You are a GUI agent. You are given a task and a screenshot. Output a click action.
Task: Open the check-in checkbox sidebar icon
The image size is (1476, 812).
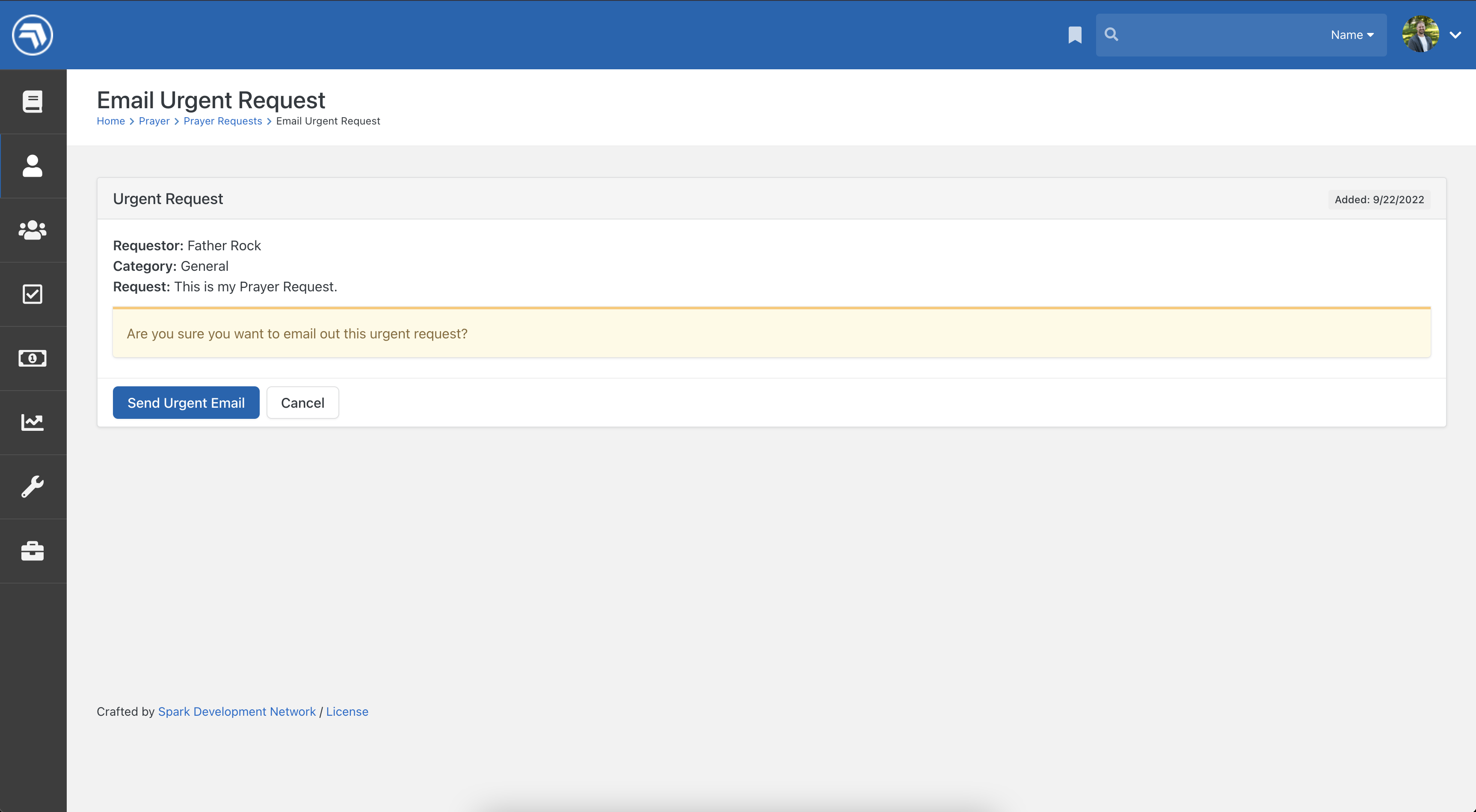33,294
